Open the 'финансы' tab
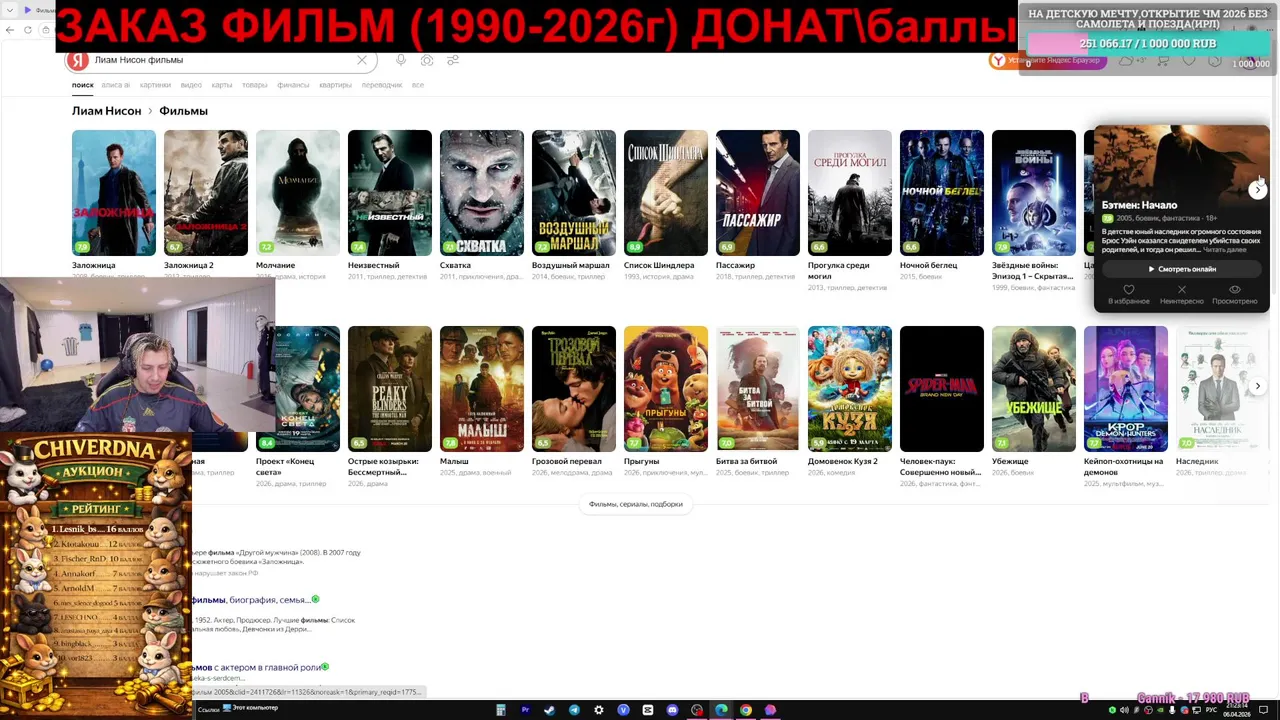Image resolution: width=1280 pixels, height=720 pixels. pos(293,85)
